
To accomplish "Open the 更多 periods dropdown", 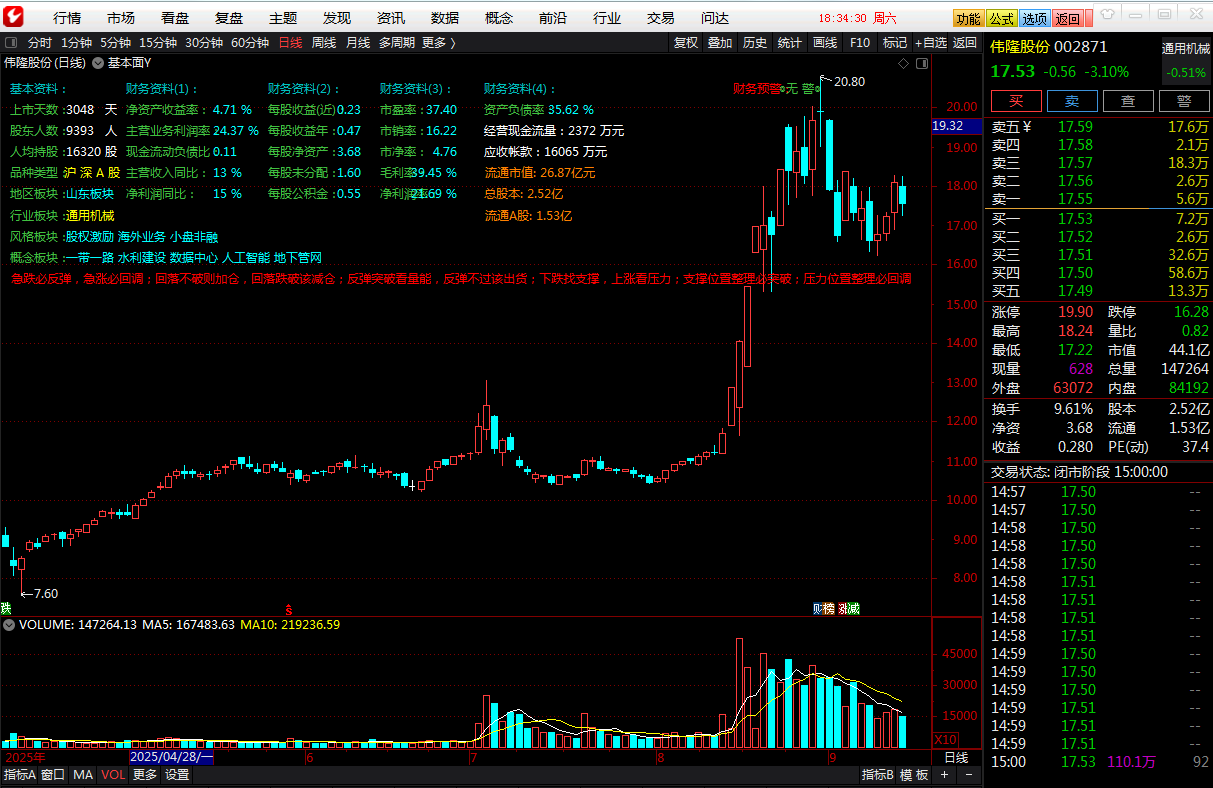I will click(439, 43).
